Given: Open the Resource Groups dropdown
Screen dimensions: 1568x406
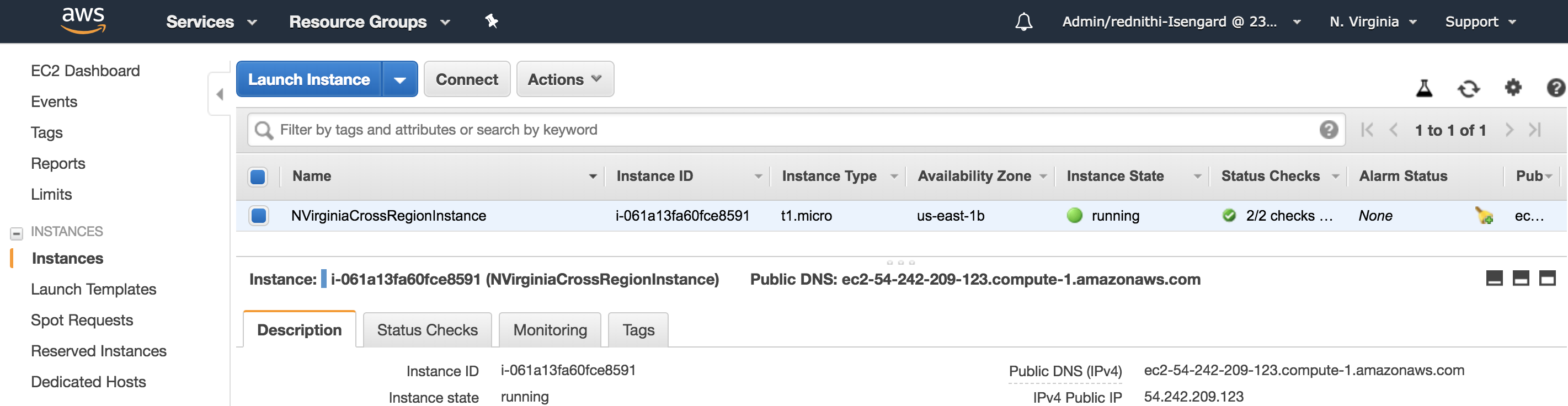Looking at the screenshot, I should (370, 22).
